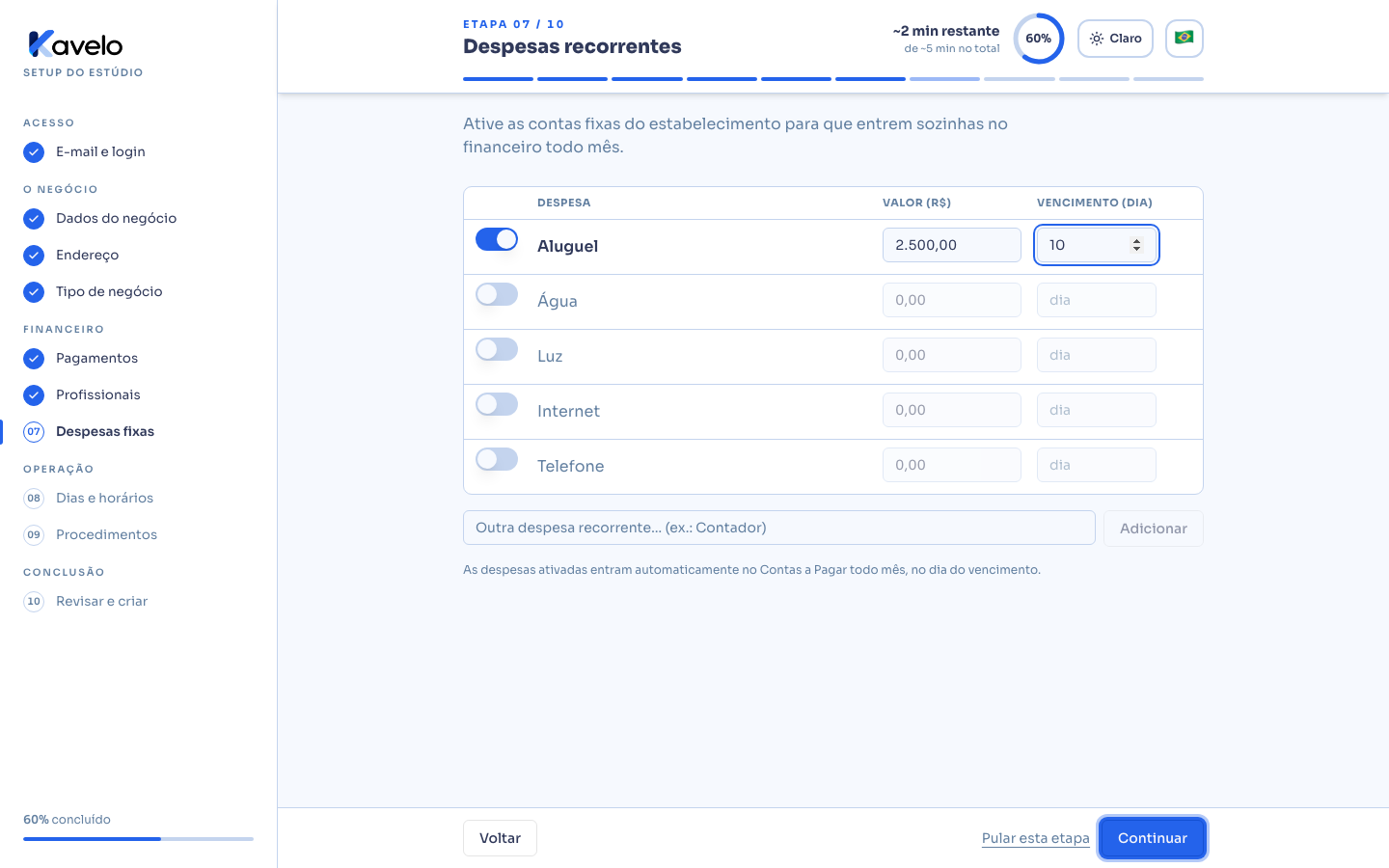The image size is (1389, 868).
Task: Click the step 08 badge
Action: click(x=34, y=499)
